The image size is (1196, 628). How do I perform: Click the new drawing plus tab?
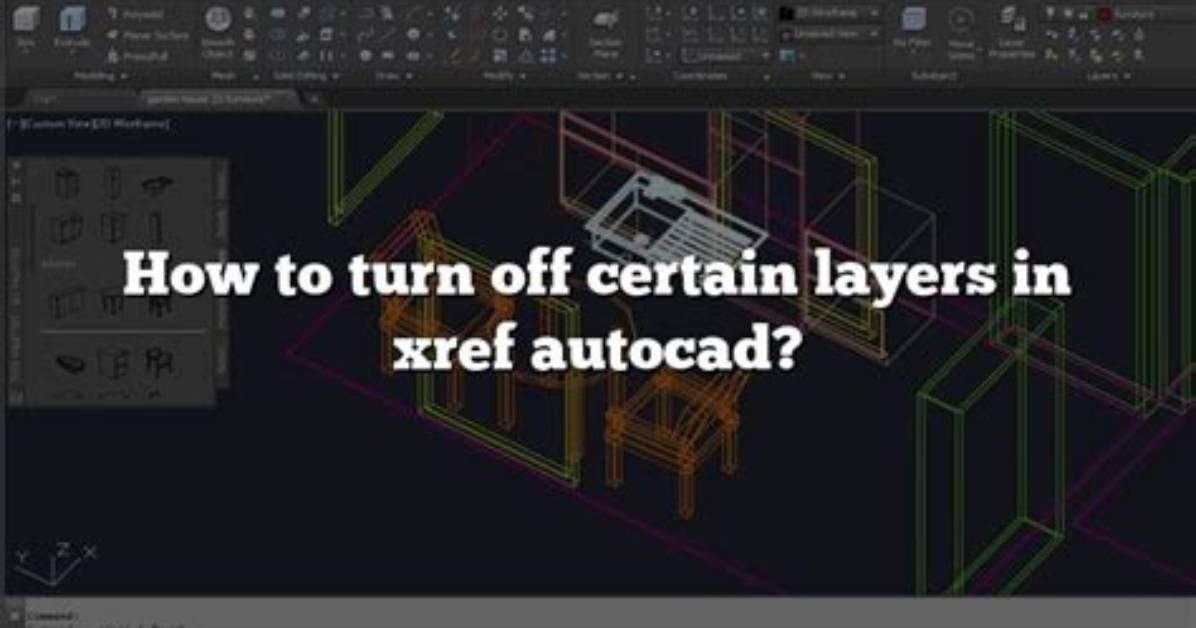(313, 99)
